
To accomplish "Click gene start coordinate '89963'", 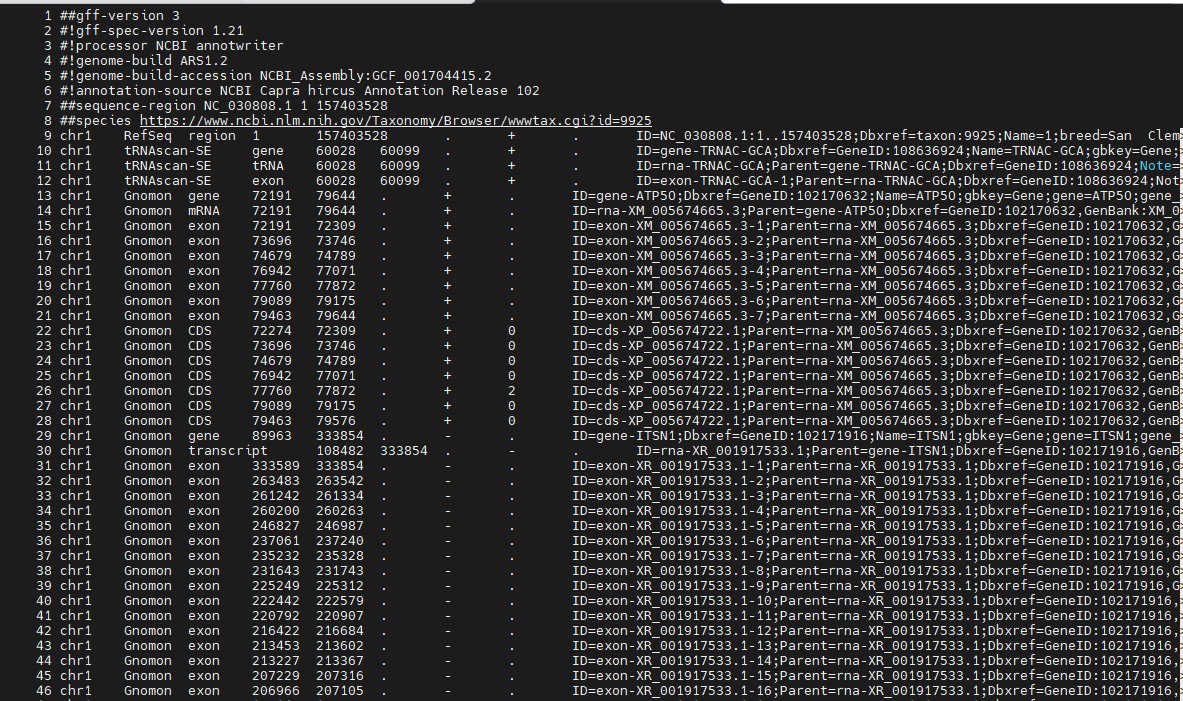I will [x=272, y=436].
